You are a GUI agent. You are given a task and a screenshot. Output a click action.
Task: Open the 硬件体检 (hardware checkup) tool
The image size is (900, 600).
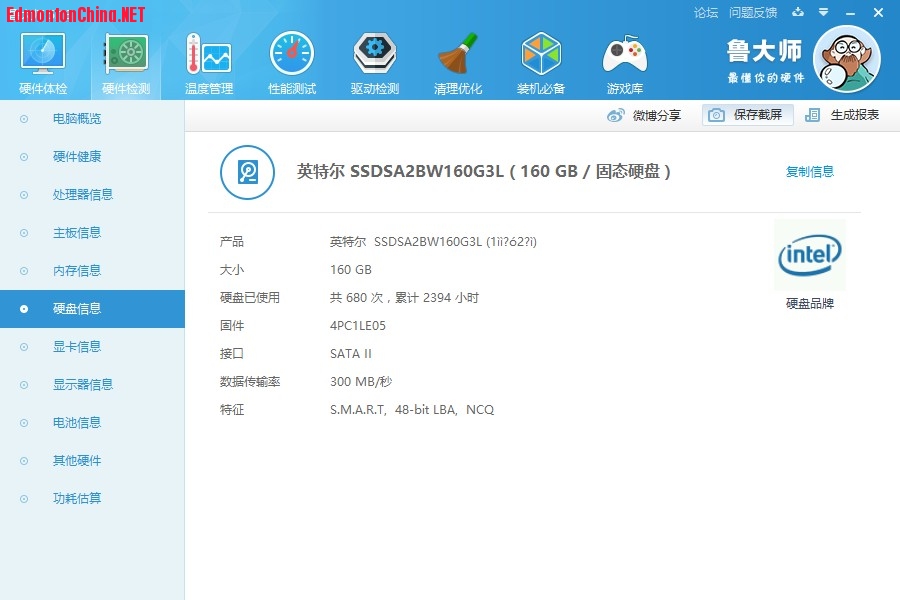41,60
